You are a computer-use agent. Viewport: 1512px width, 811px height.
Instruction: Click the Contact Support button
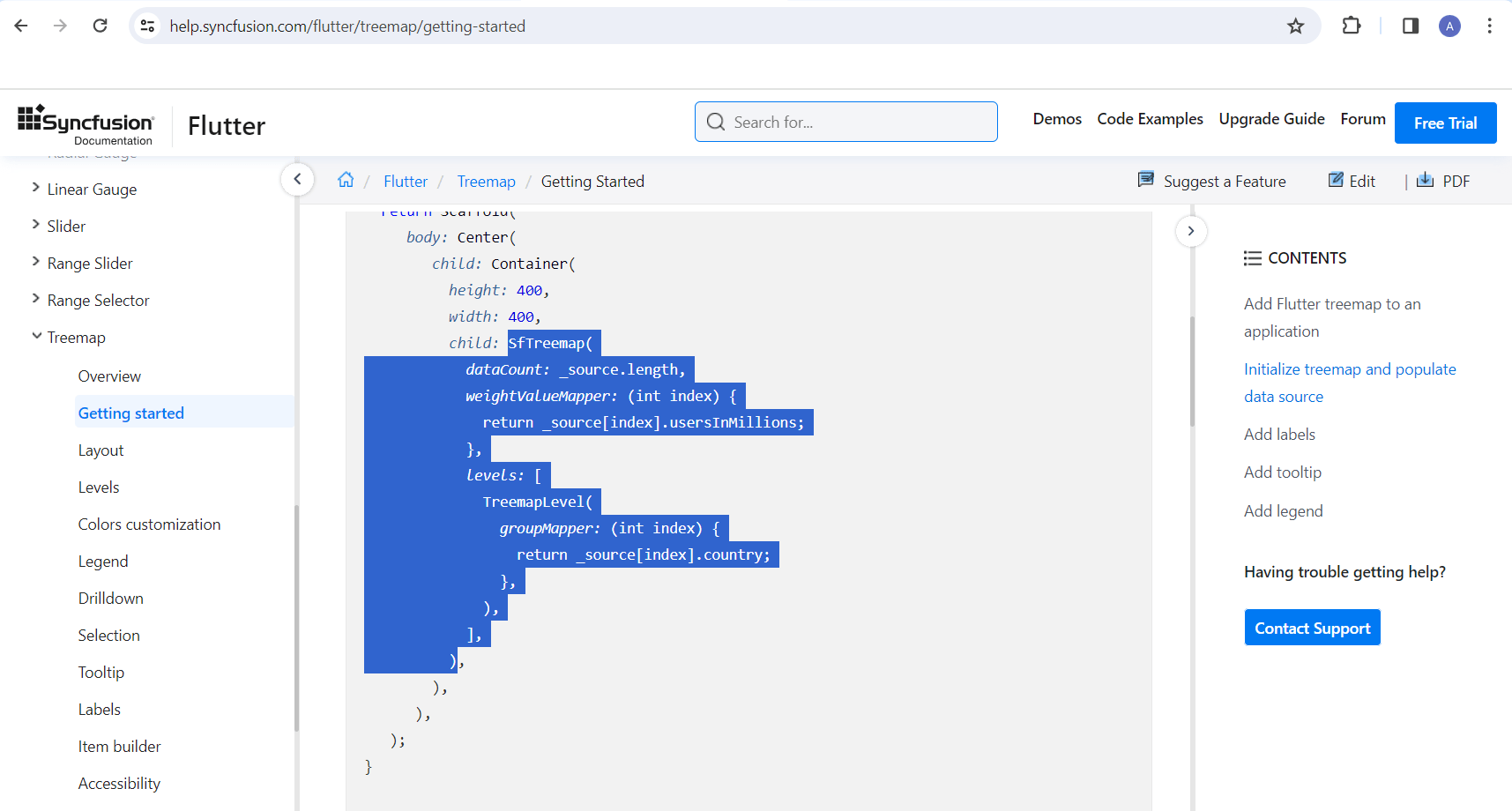click(x=1312, y=628)
